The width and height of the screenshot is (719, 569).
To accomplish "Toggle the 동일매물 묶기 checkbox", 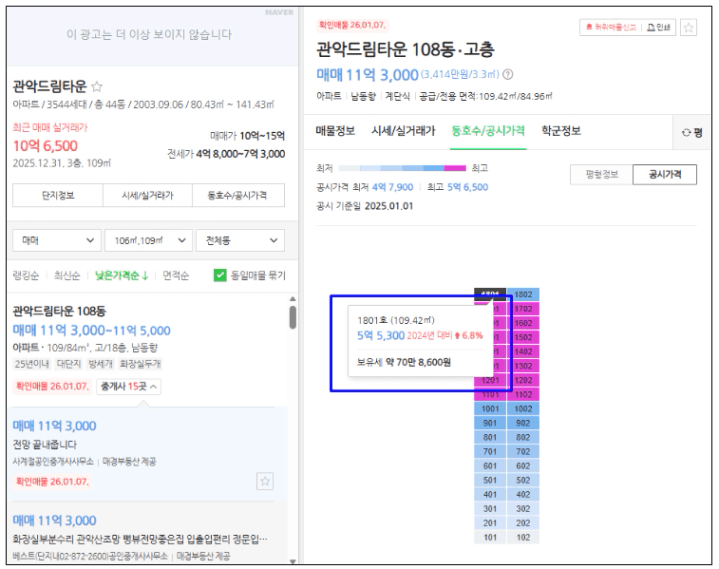I will [x=219, y=274].
